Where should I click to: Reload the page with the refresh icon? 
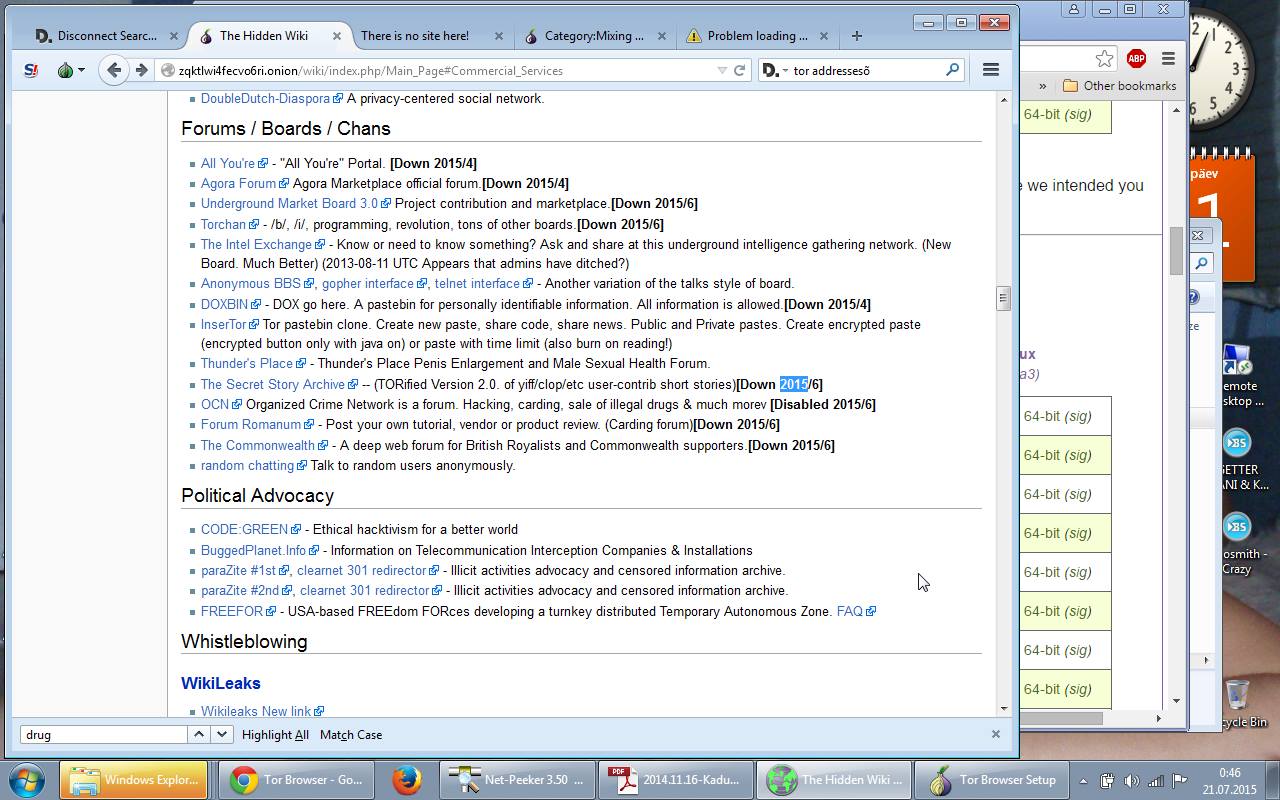tap(740, 70)
